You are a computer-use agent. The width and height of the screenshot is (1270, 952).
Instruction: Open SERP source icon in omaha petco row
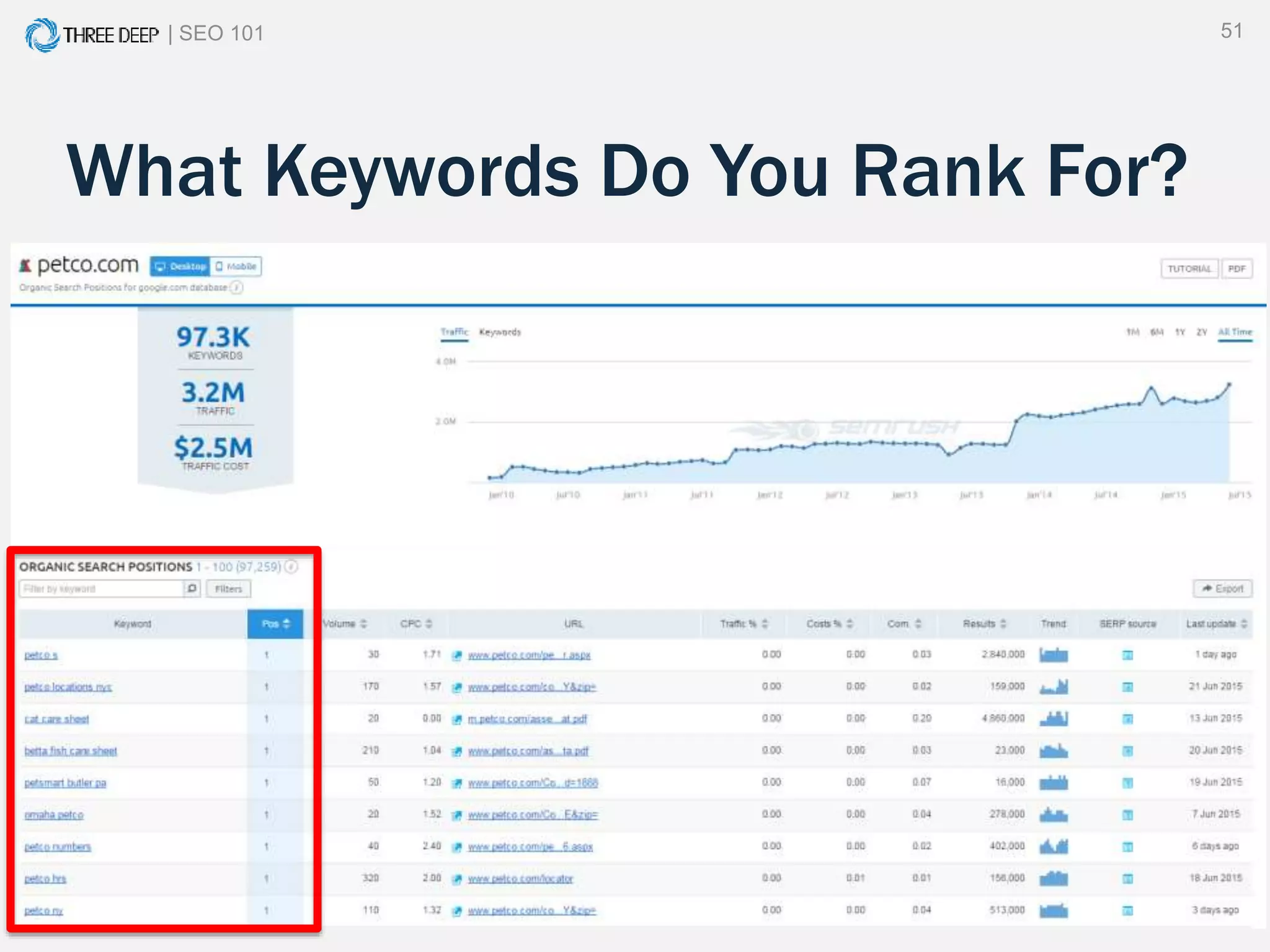click(1128, 815)
